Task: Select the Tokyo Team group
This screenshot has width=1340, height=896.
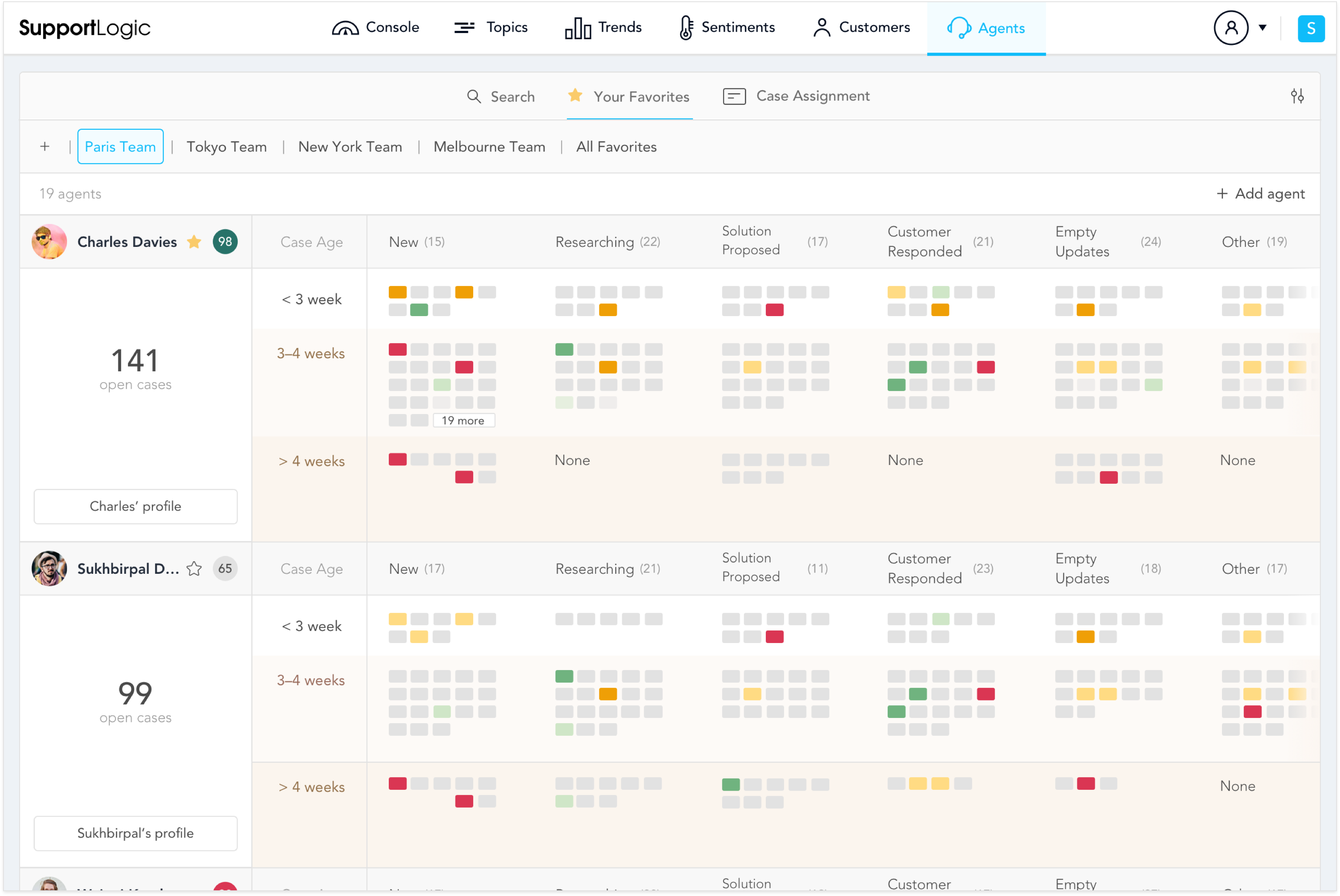Action: 227,147
